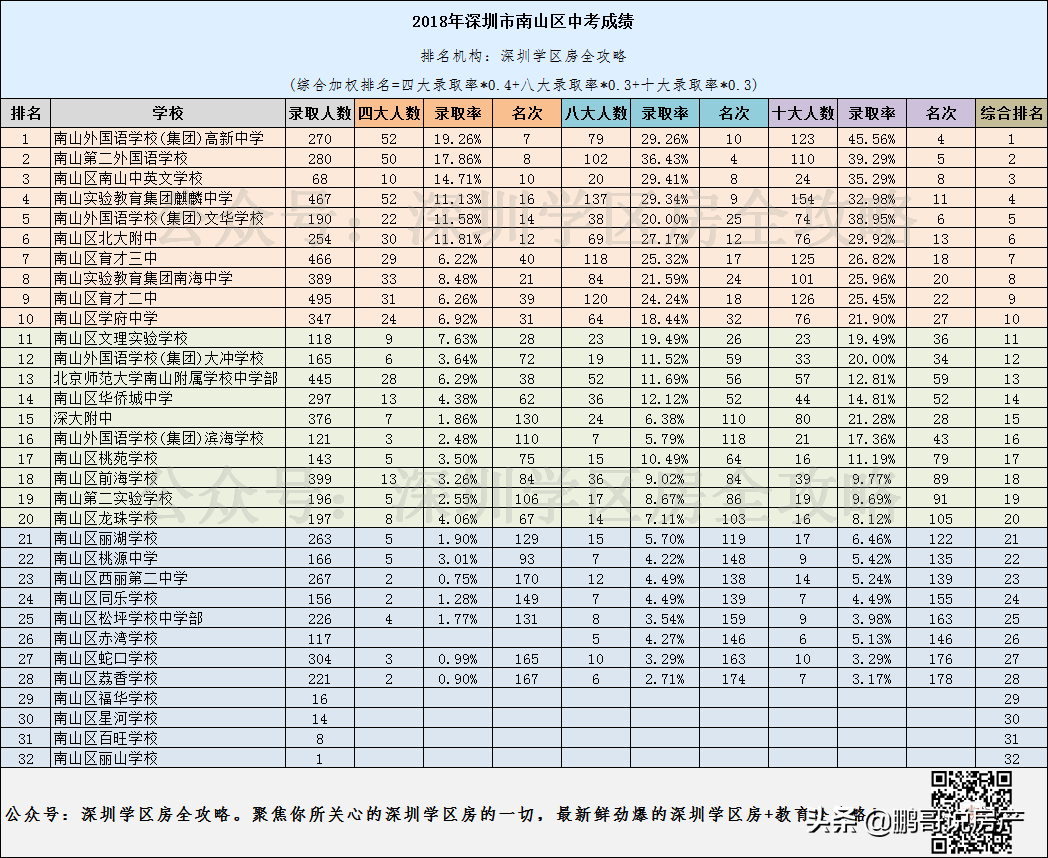Select 南山区赤湾学校 cell
Screen dimensions: 1048x858
[x=168, y=639]
